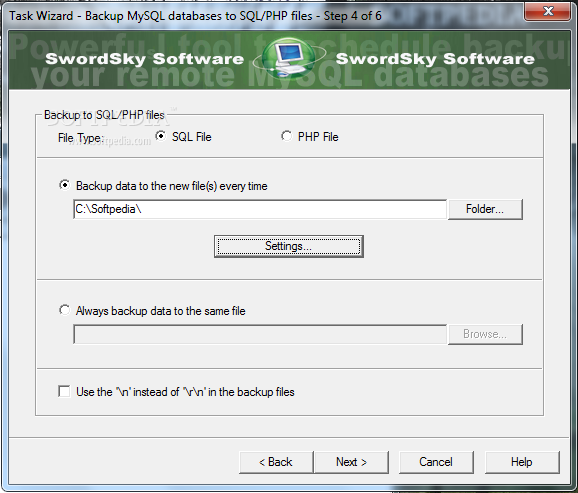
Task: Click the 'File Type:' label
Action: coord(81,138)
